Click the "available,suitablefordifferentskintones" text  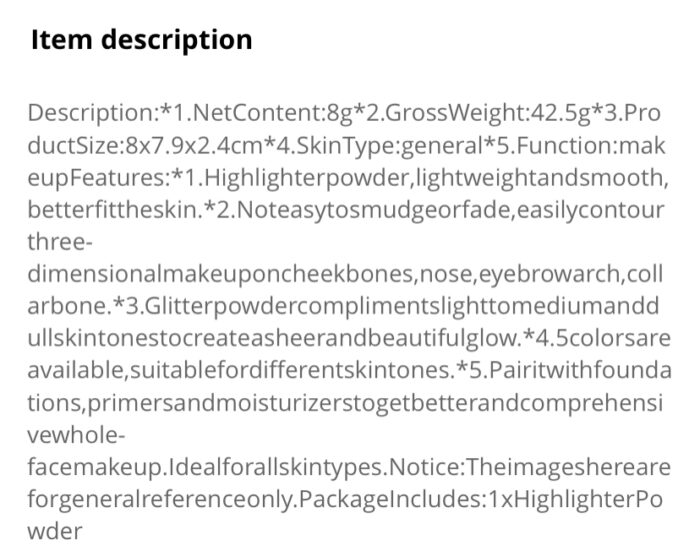tap(239, 371)
